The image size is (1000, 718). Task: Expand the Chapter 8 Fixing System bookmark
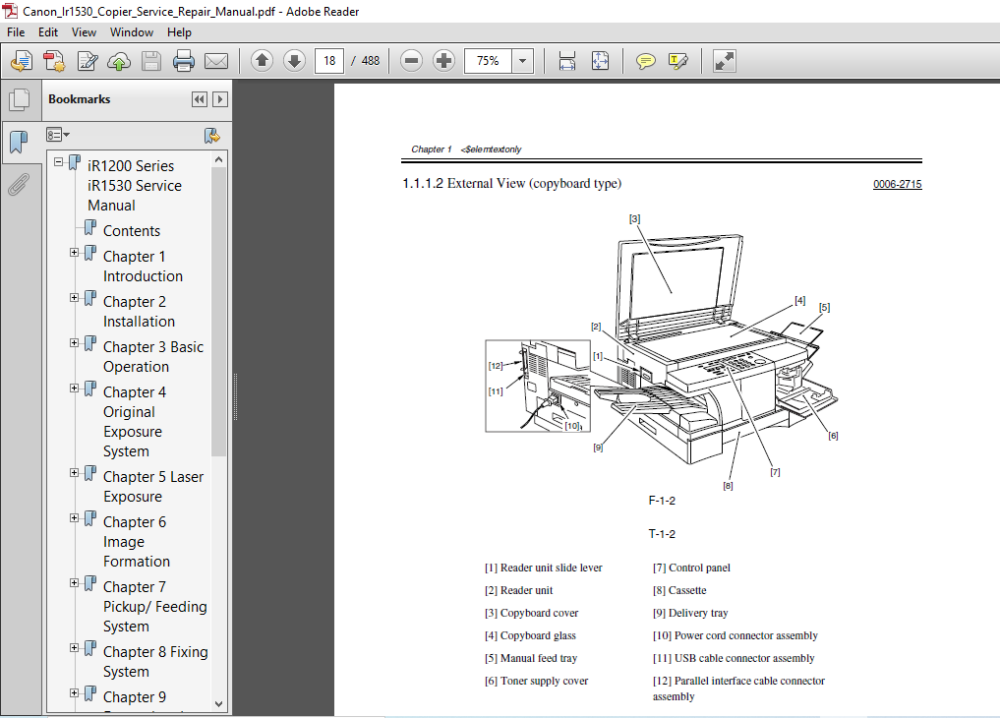click(75, 648)
